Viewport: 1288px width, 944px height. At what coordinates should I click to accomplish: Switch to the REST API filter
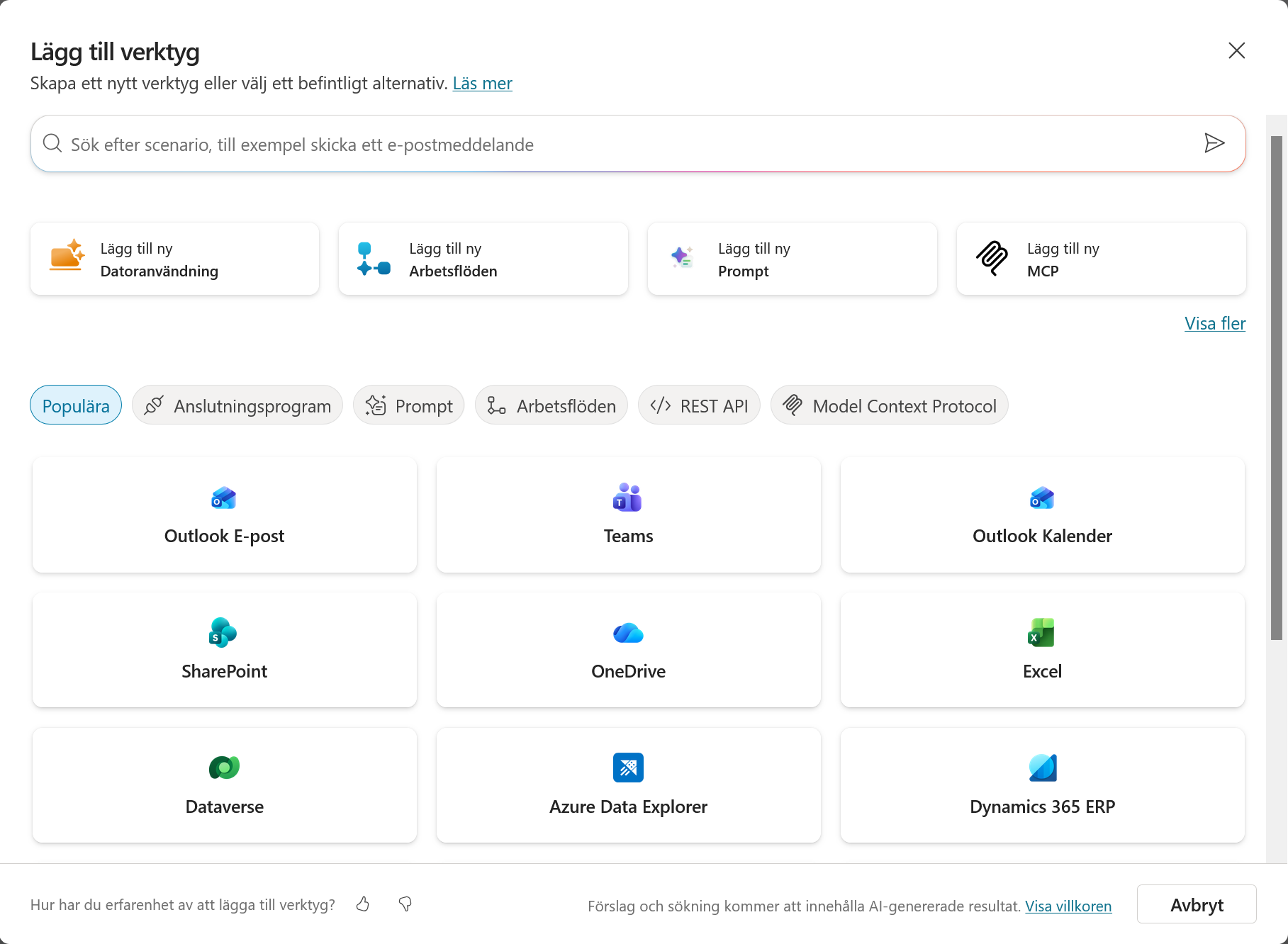click(699, 405)
